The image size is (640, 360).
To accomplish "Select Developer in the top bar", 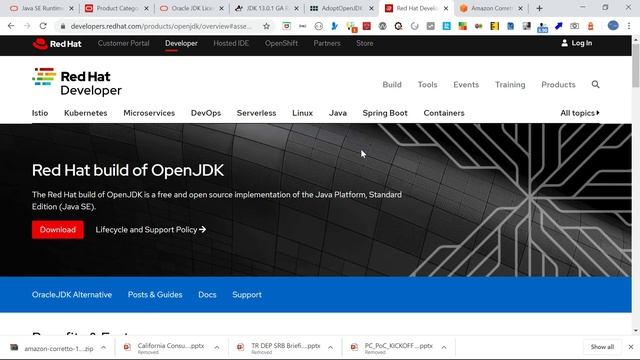I will 181,43.
